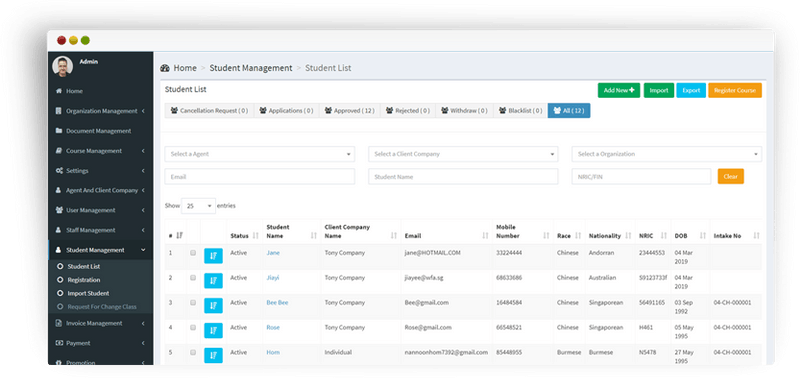
Task: Click the dashboard icon beside the Home breadcrumb
Action: (165, 68)
